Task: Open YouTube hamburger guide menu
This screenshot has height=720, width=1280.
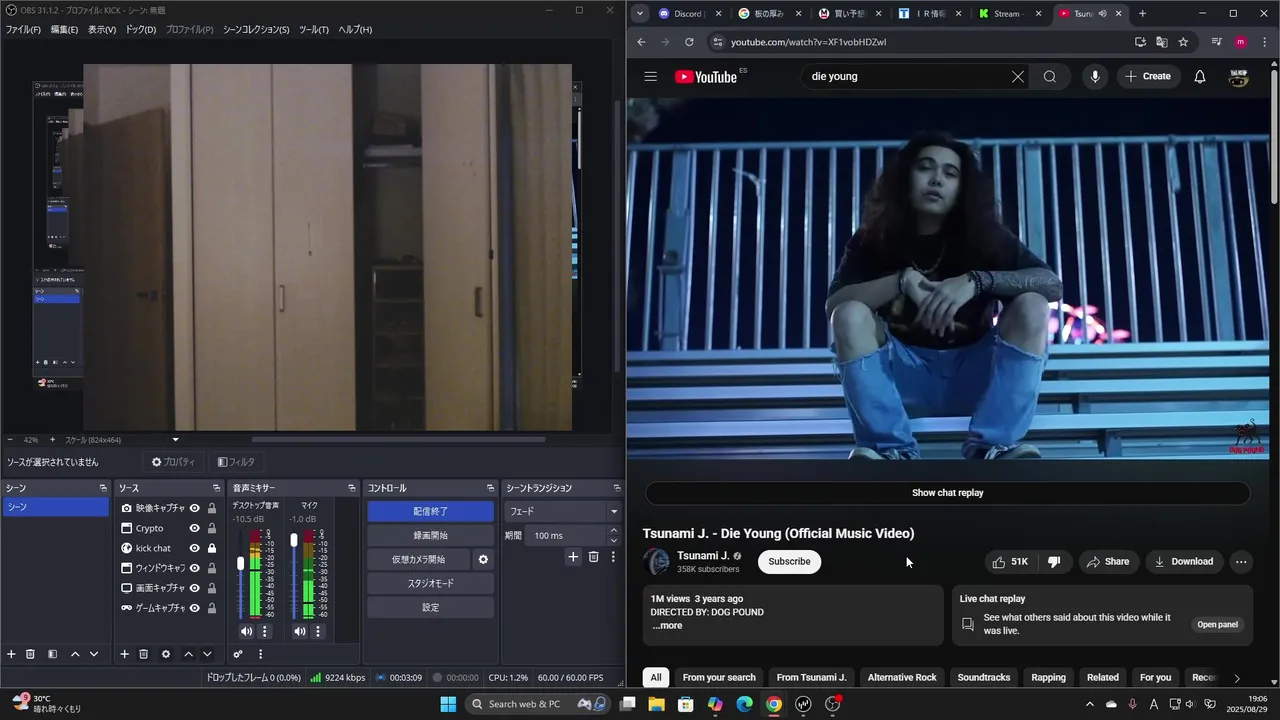Action: (x=651, y=76)
